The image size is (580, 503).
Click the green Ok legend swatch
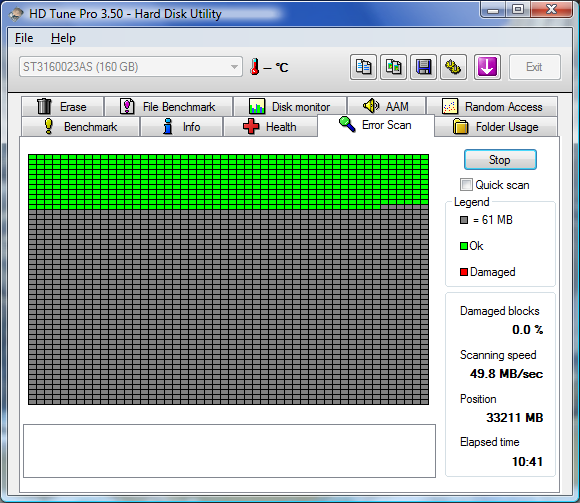(464, 246)
